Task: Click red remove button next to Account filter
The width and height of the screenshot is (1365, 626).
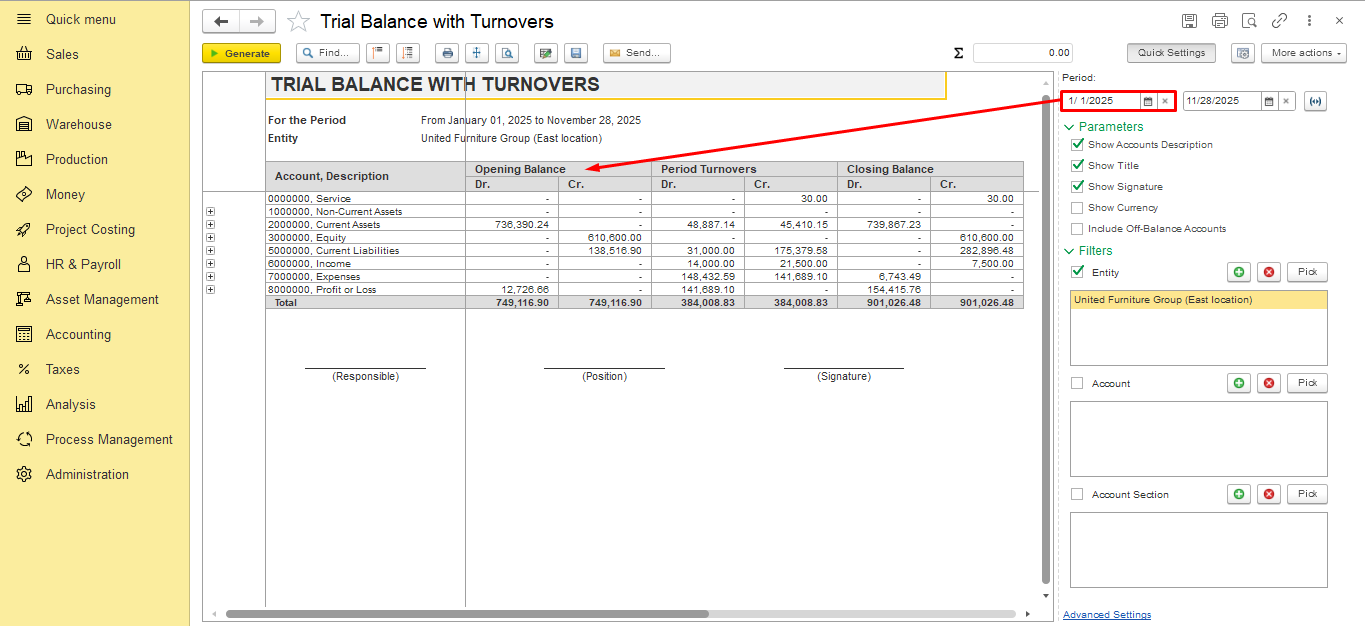Action: (1269, 383)
